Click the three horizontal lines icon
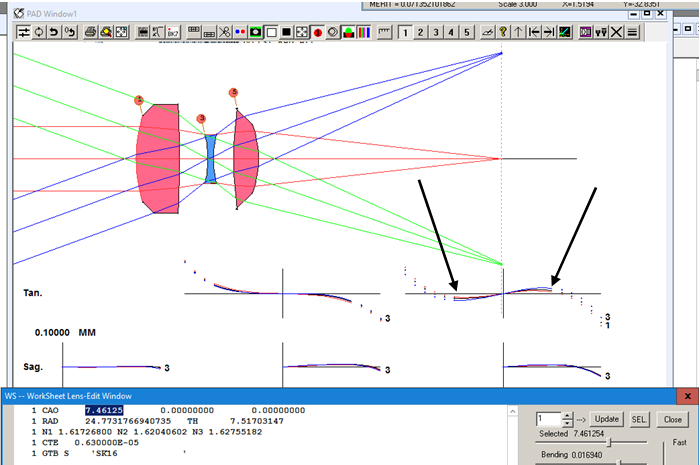The width and height of the screenshot is (700, 465). coord(632,32)
